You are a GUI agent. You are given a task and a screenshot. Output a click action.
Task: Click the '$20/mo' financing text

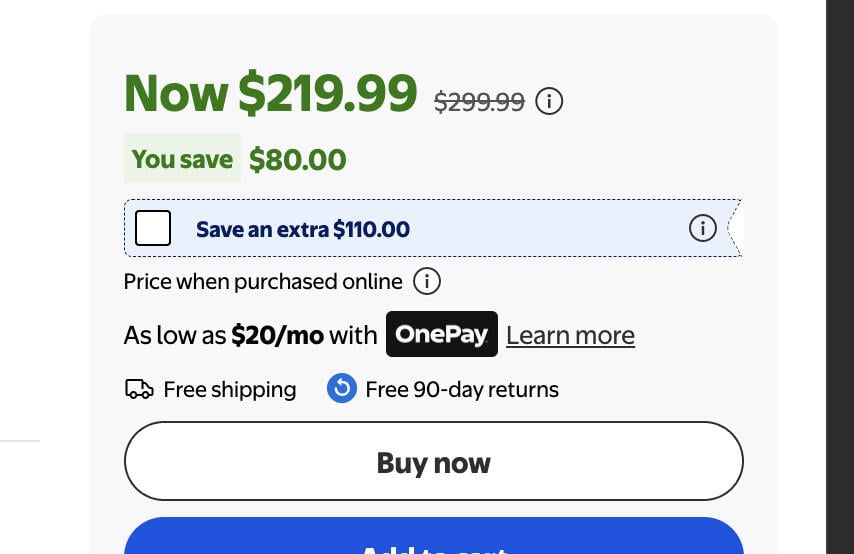pos(277,335)
